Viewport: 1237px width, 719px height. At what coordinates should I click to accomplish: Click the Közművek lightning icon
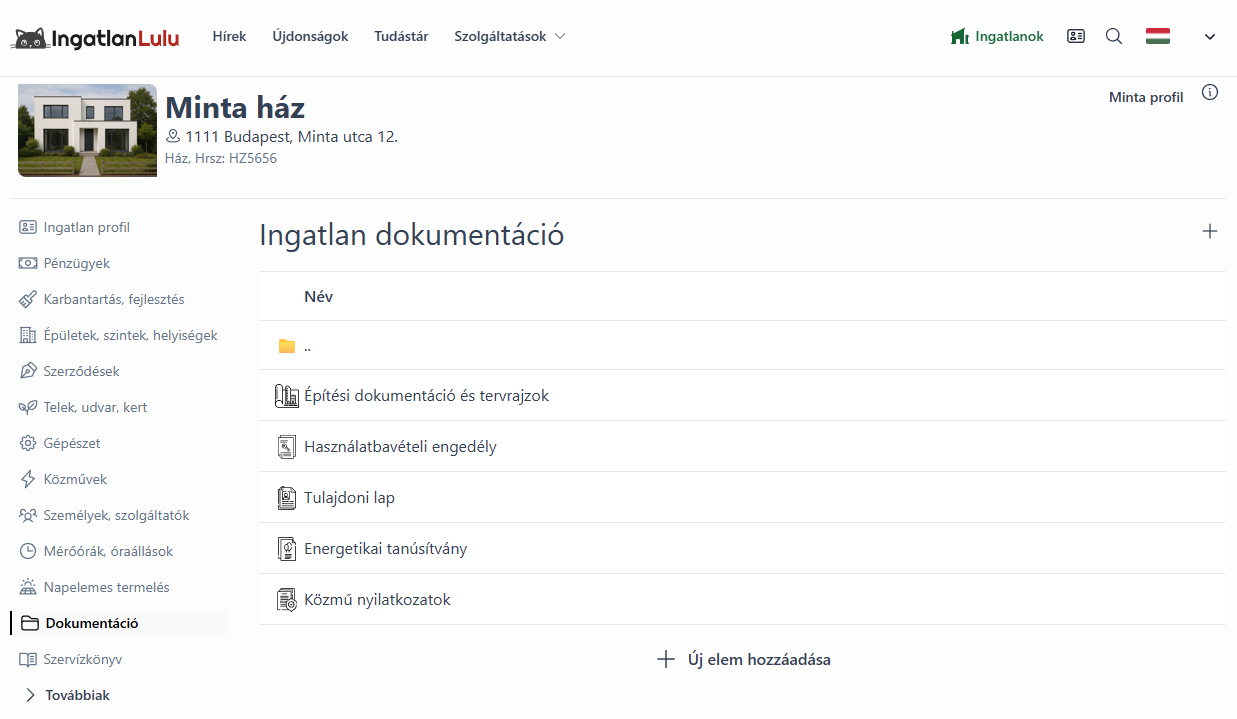pos(28,479)
